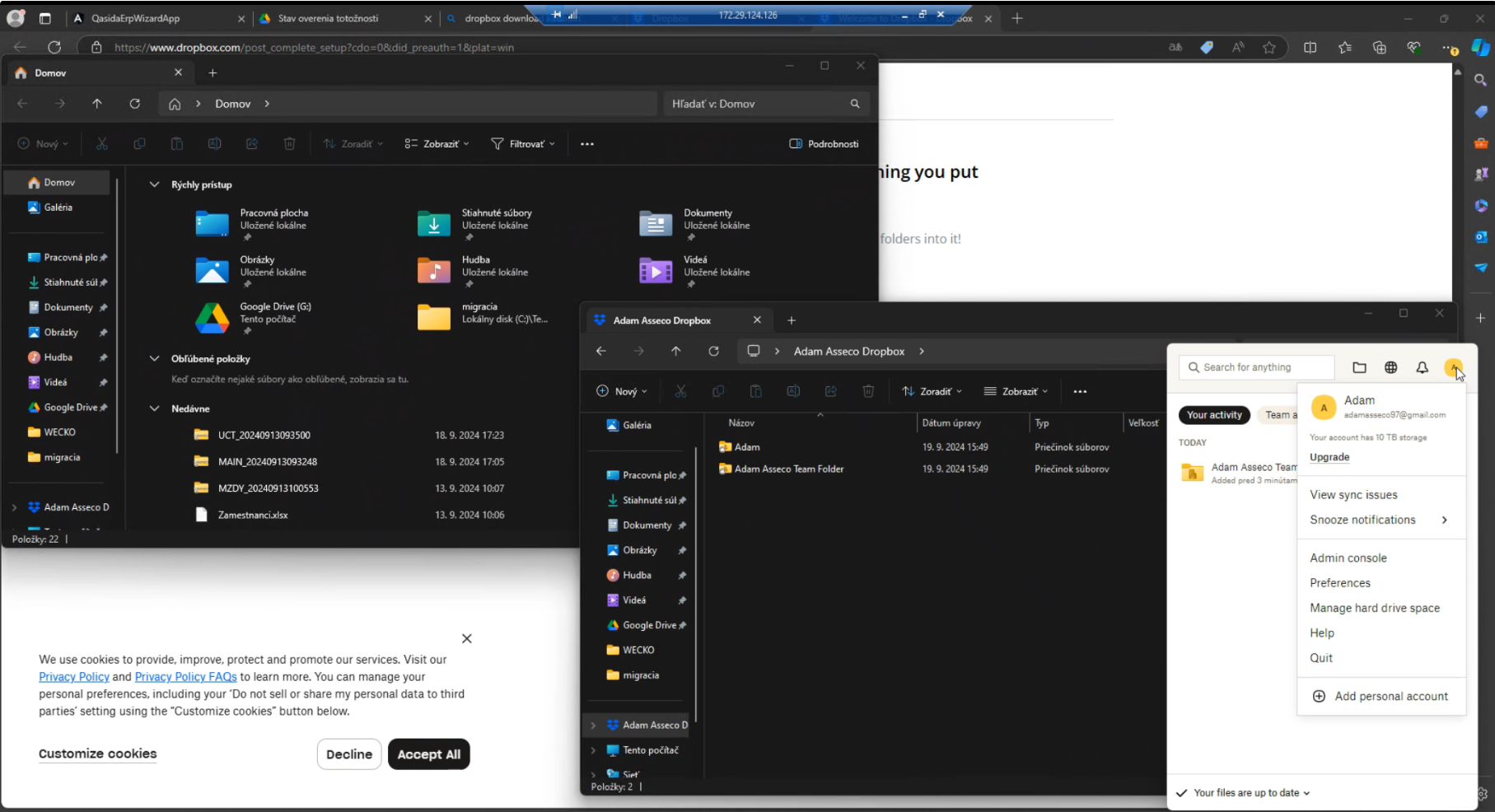Quit Dropbox from account menu
The width and height of the screenshot is (1495, 812).
point(1321,658)
